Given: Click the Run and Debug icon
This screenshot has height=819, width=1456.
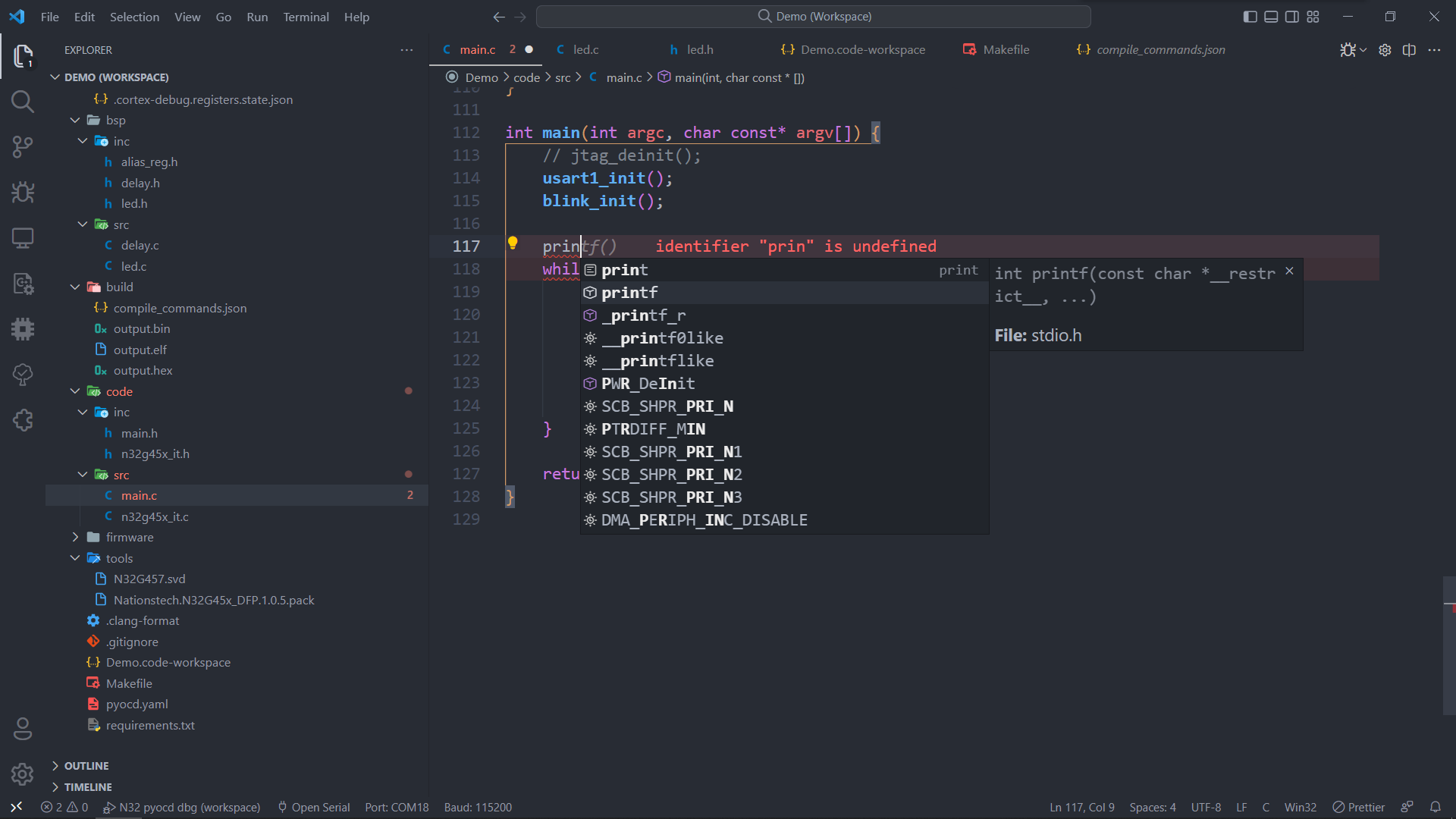Looking at the screenshot, I should pyautogui.click(x=22, y=192).
